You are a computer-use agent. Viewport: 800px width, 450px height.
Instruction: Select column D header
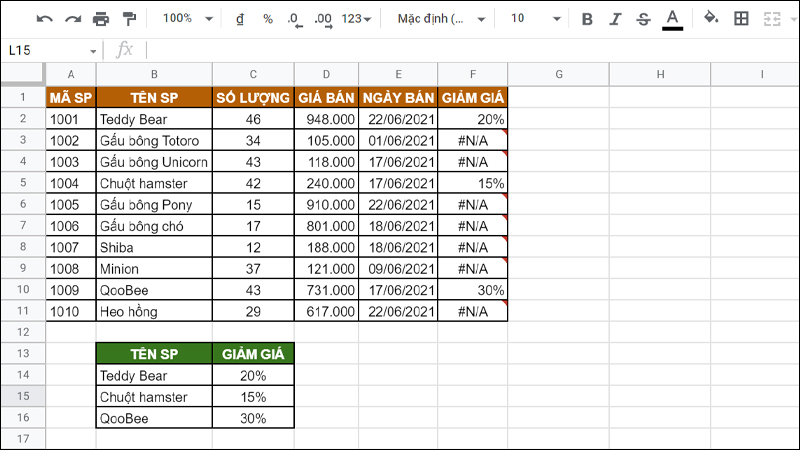(x=327, y=74)
